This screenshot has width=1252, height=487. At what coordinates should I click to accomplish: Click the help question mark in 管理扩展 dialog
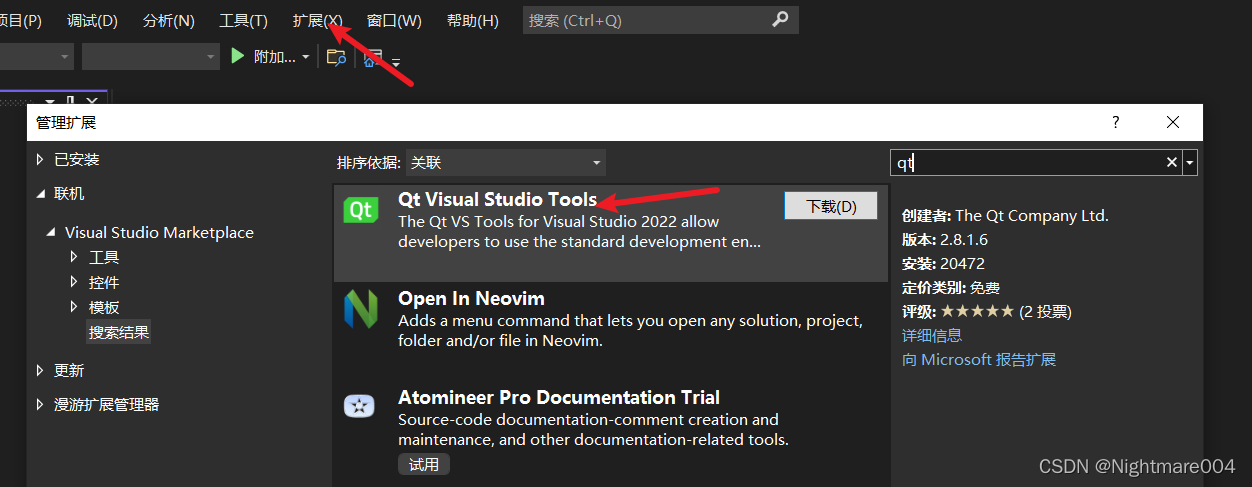pyautogui.click(x=1116, y=122)
